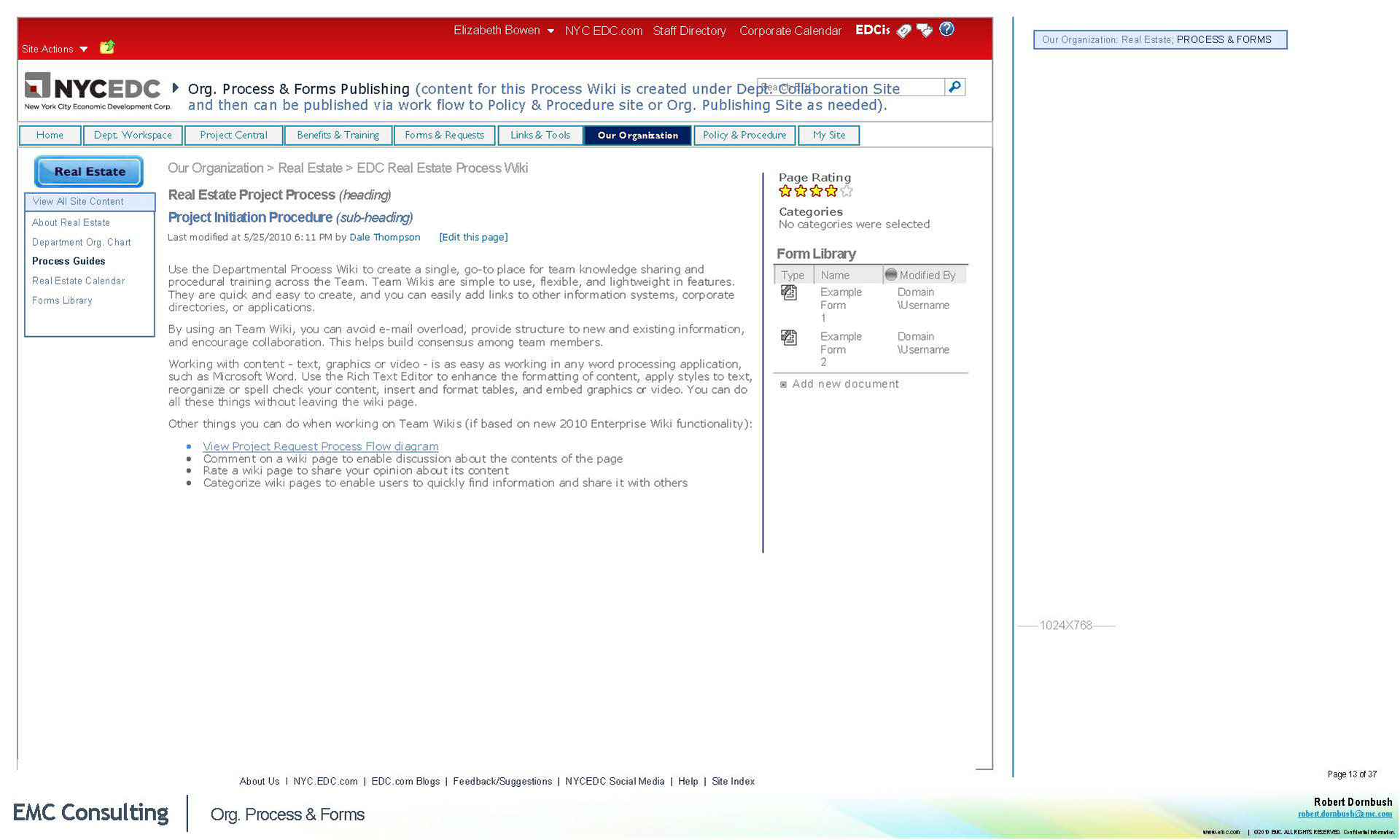Viewport: 1400px width, 840px height.
Task: Click the notes icon before help
Action: [x=925, y=31]
